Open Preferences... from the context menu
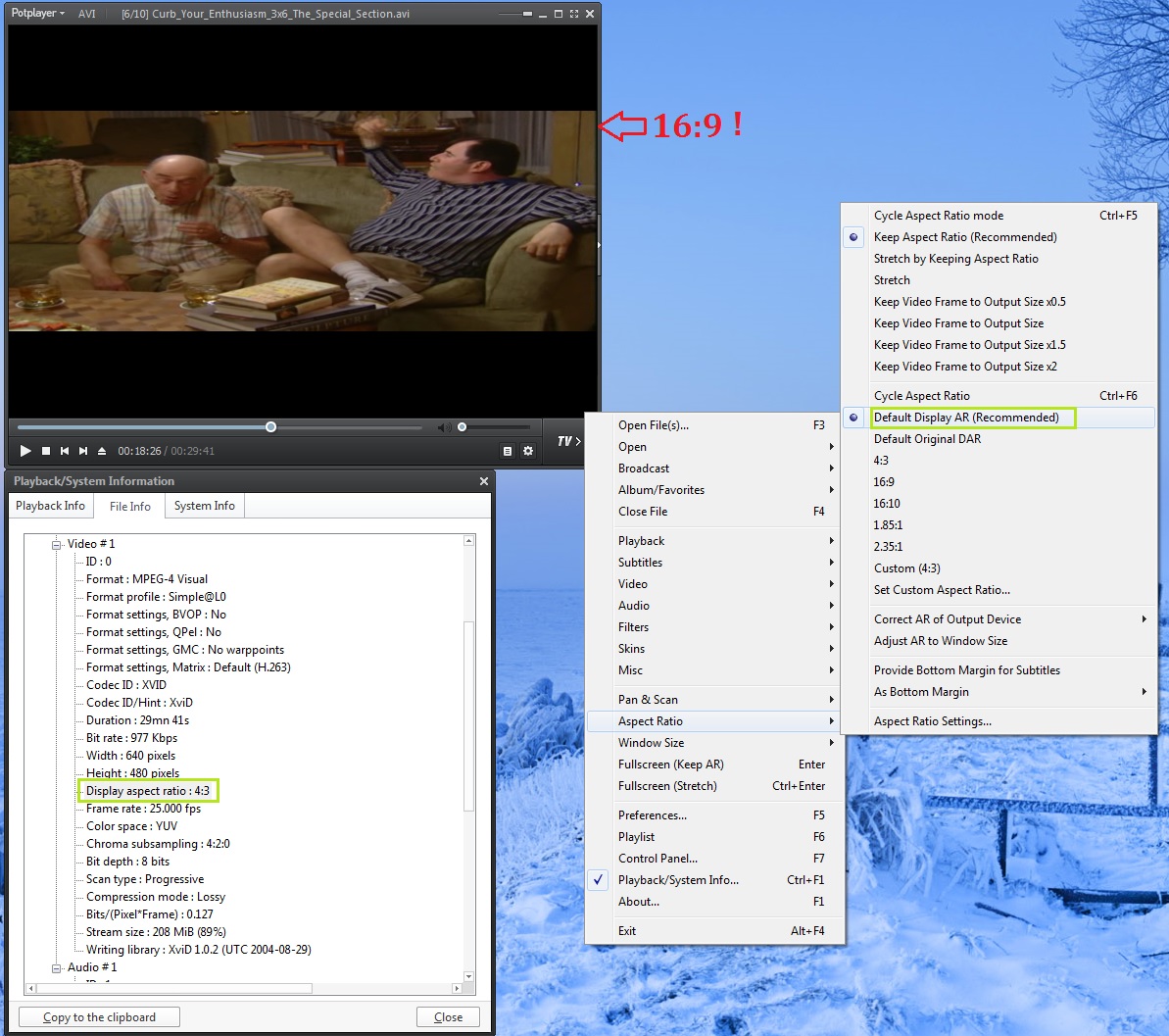The width and height of the screenshot is (1169, 1036). click(x=715, y=815)
